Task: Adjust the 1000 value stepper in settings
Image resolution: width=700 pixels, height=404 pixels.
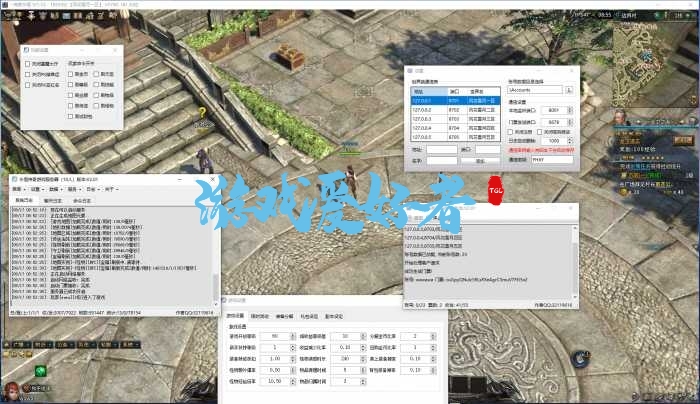Action: pyautogui.click(x=570, y=141)
